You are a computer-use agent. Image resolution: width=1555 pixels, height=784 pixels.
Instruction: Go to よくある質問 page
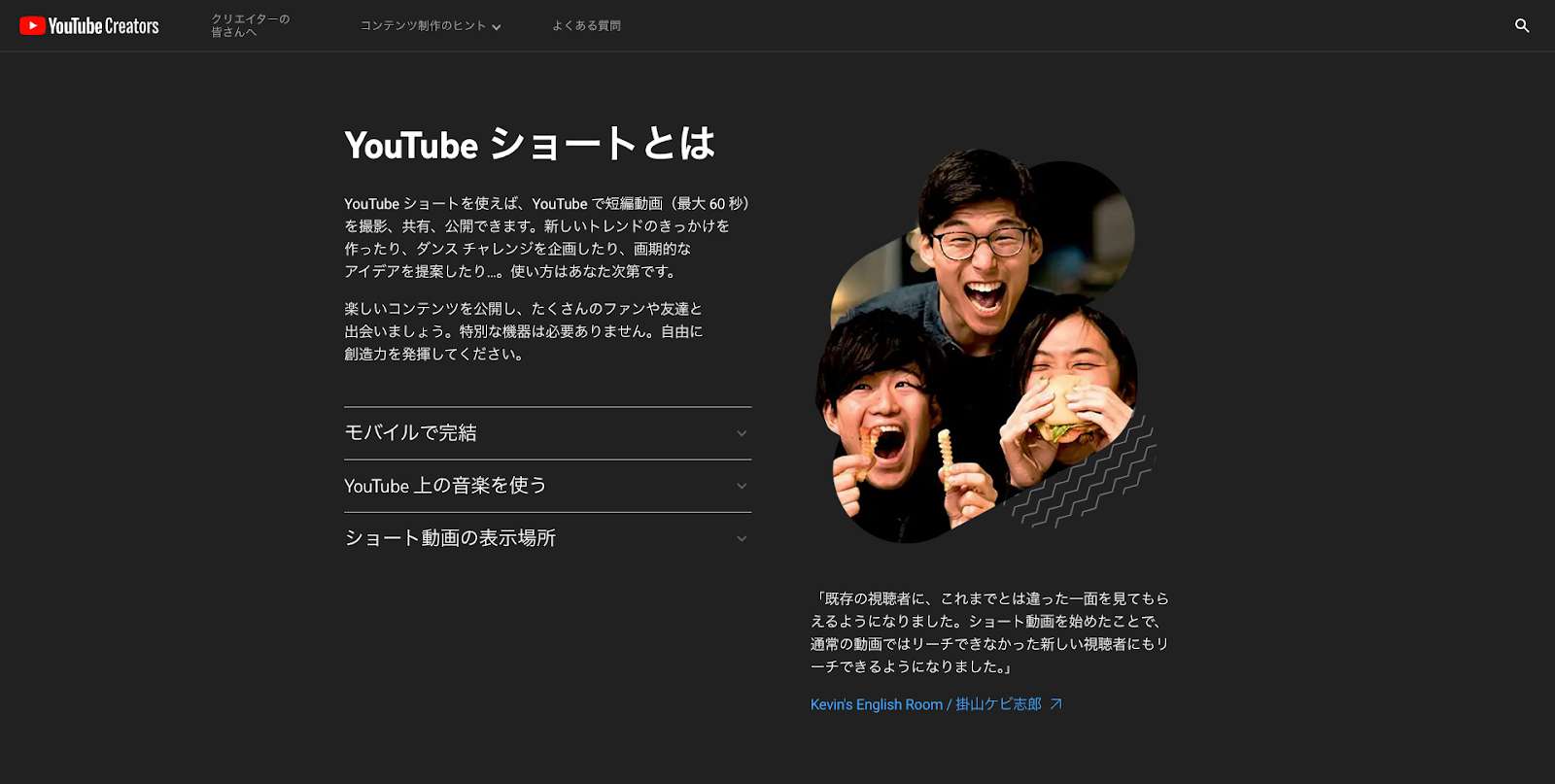pos(586,26)
